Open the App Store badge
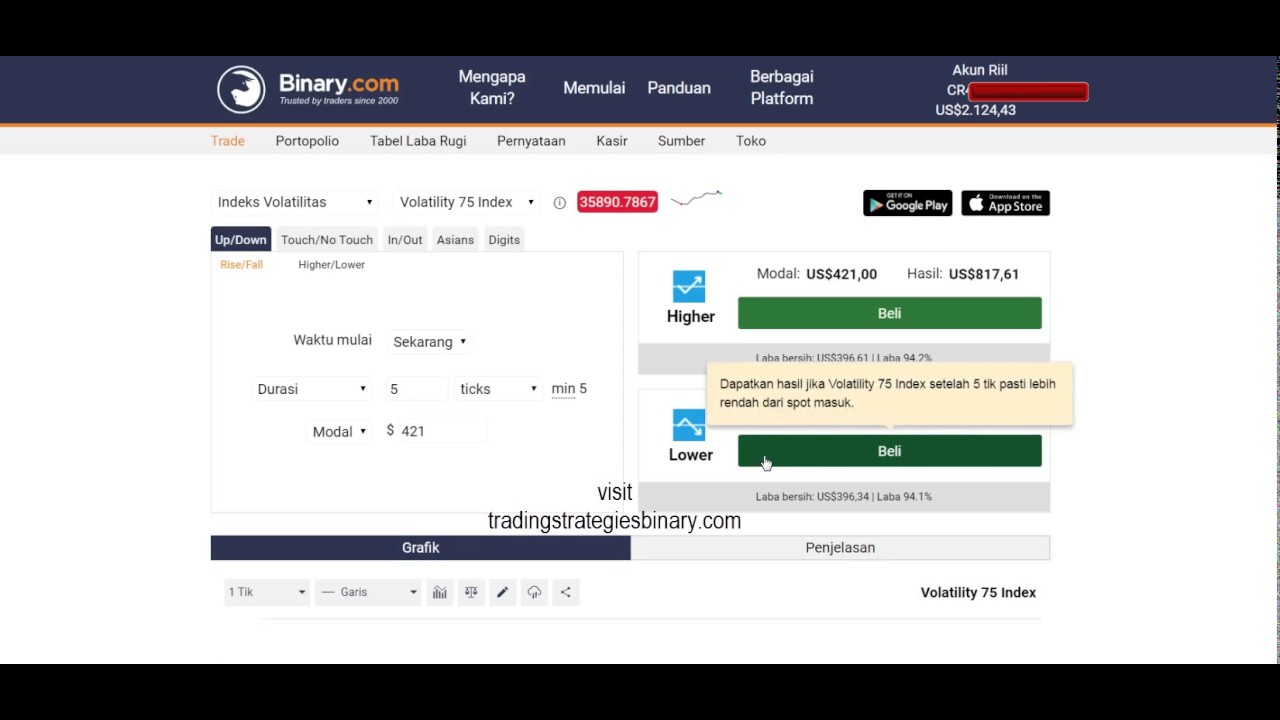The image size is (1280, 720). tap(1005, 203)
